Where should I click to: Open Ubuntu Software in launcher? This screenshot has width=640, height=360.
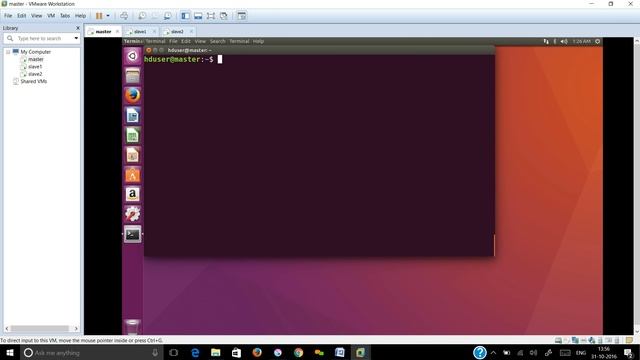coord(132,175)
